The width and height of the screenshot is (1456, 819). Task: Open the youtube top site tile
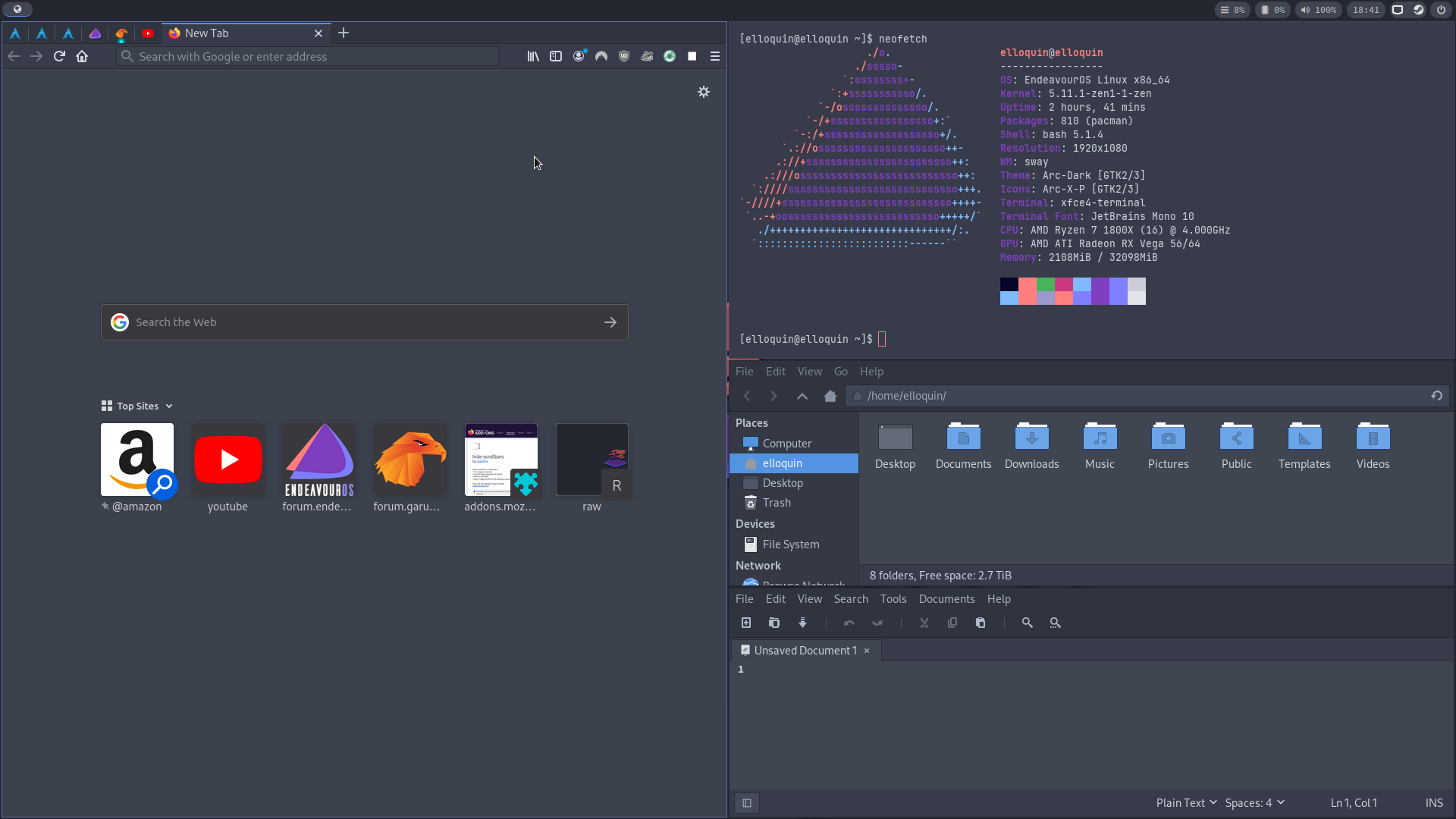pos(228,468)
